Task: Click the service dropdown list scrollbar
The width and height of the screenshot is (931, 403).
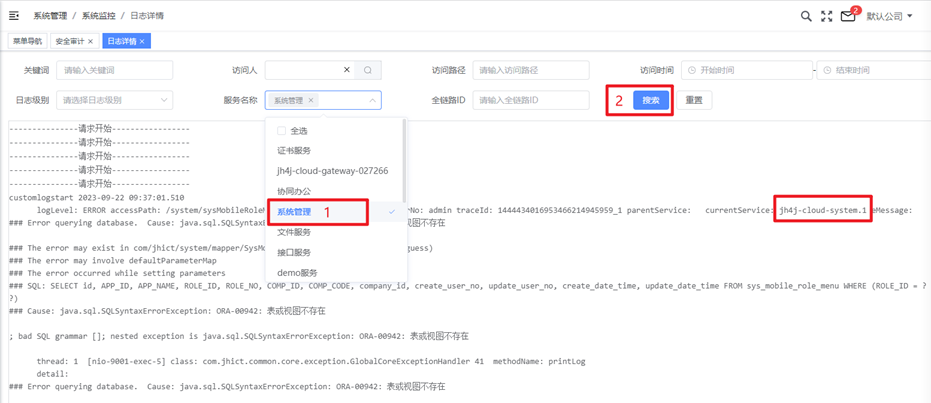Action: [x=404, y=160]
